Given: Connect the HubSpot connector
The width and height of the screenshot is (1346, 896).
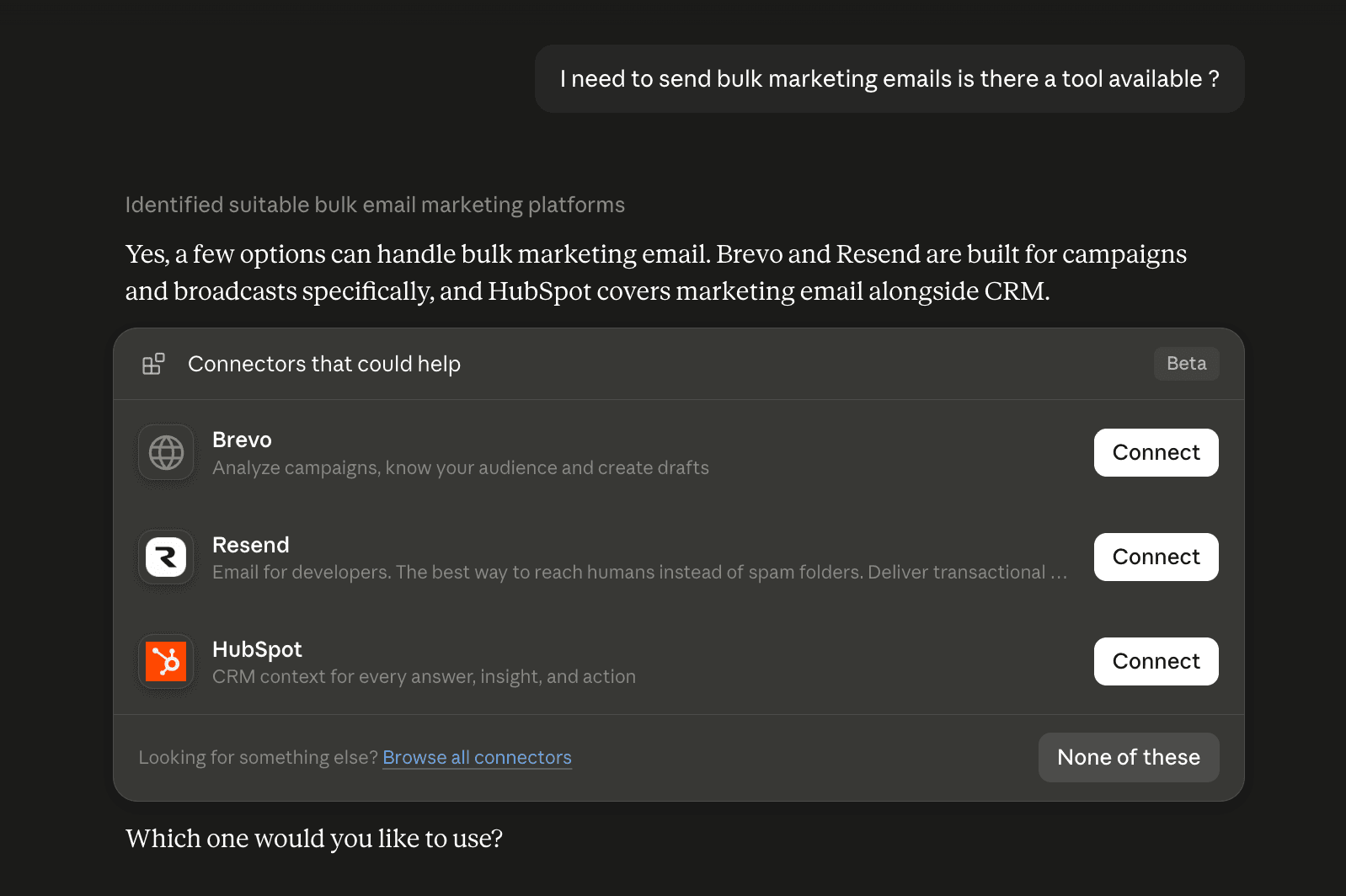Looking at the screenshot, I should coord(1156,662).
